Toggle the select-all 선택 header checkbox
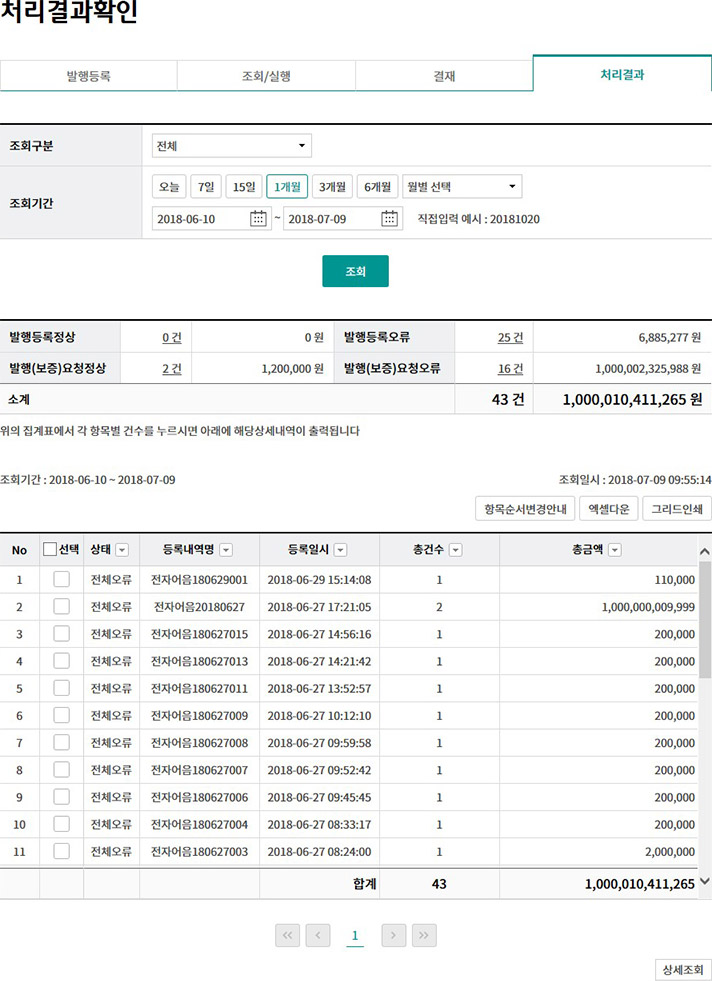Screen dimensions: 712x981 tap(50, 550)
